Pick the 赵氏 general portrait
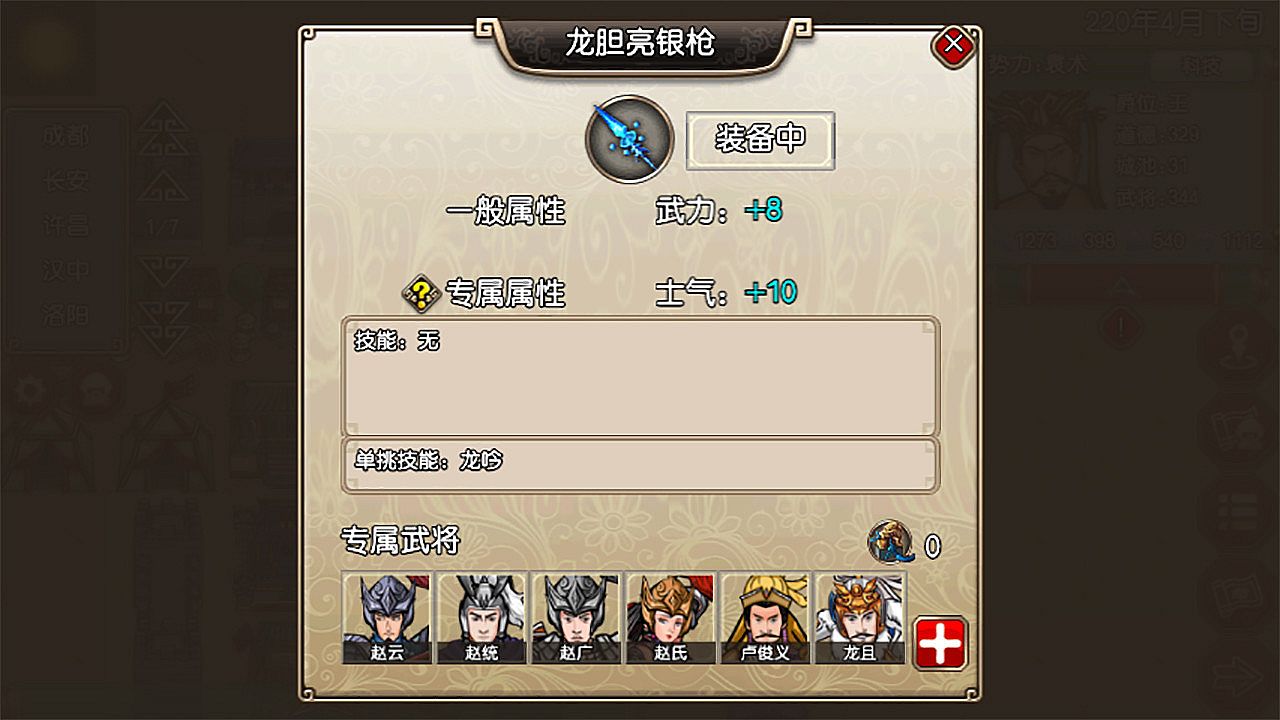Image resolution: width=1280 pixels, height=720 pixels. [x=671, y=618]
